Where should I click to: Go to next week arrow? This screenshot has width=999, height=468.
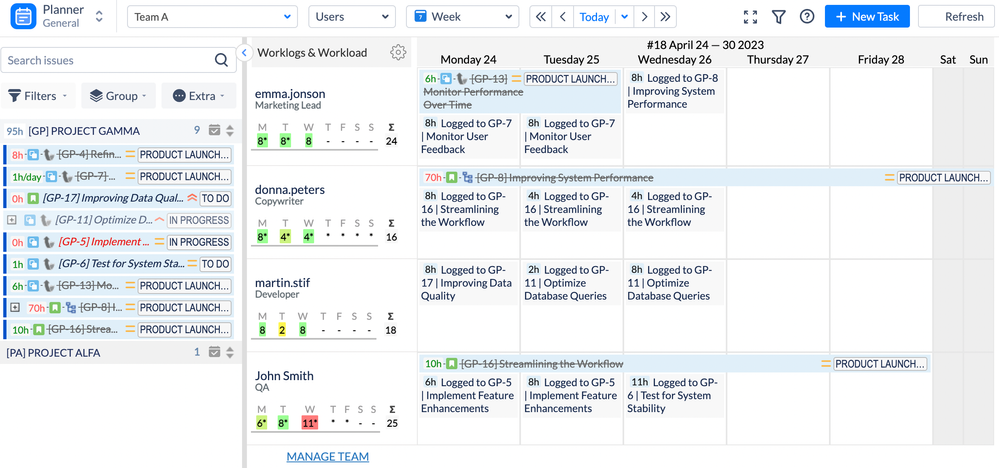[x=644, y=17]
